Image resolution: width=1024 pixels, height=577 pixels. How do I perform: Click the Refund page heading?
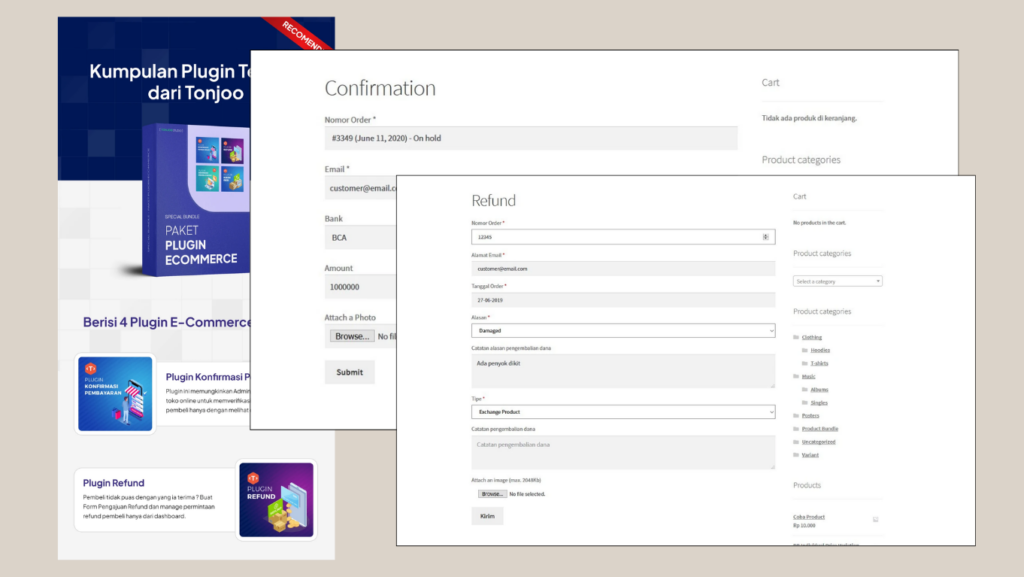click(494, 200)
